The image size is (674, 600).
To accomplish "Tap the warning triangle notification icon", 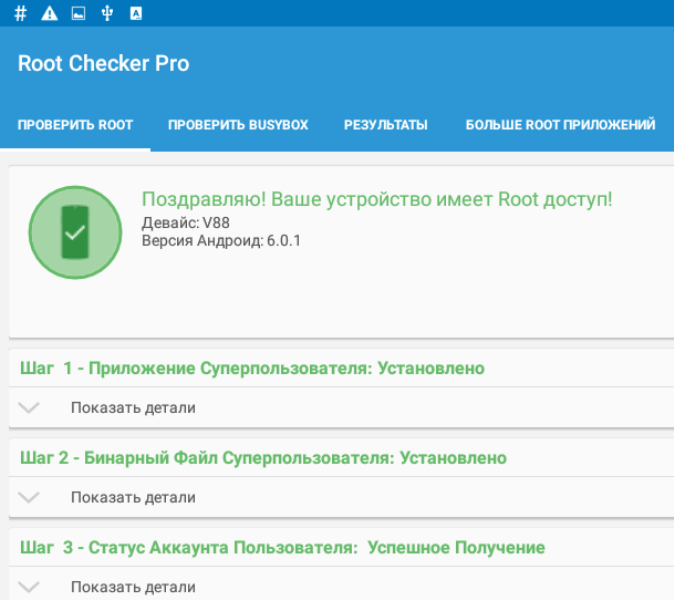I will pyautogui.click(x=49, y=14).
